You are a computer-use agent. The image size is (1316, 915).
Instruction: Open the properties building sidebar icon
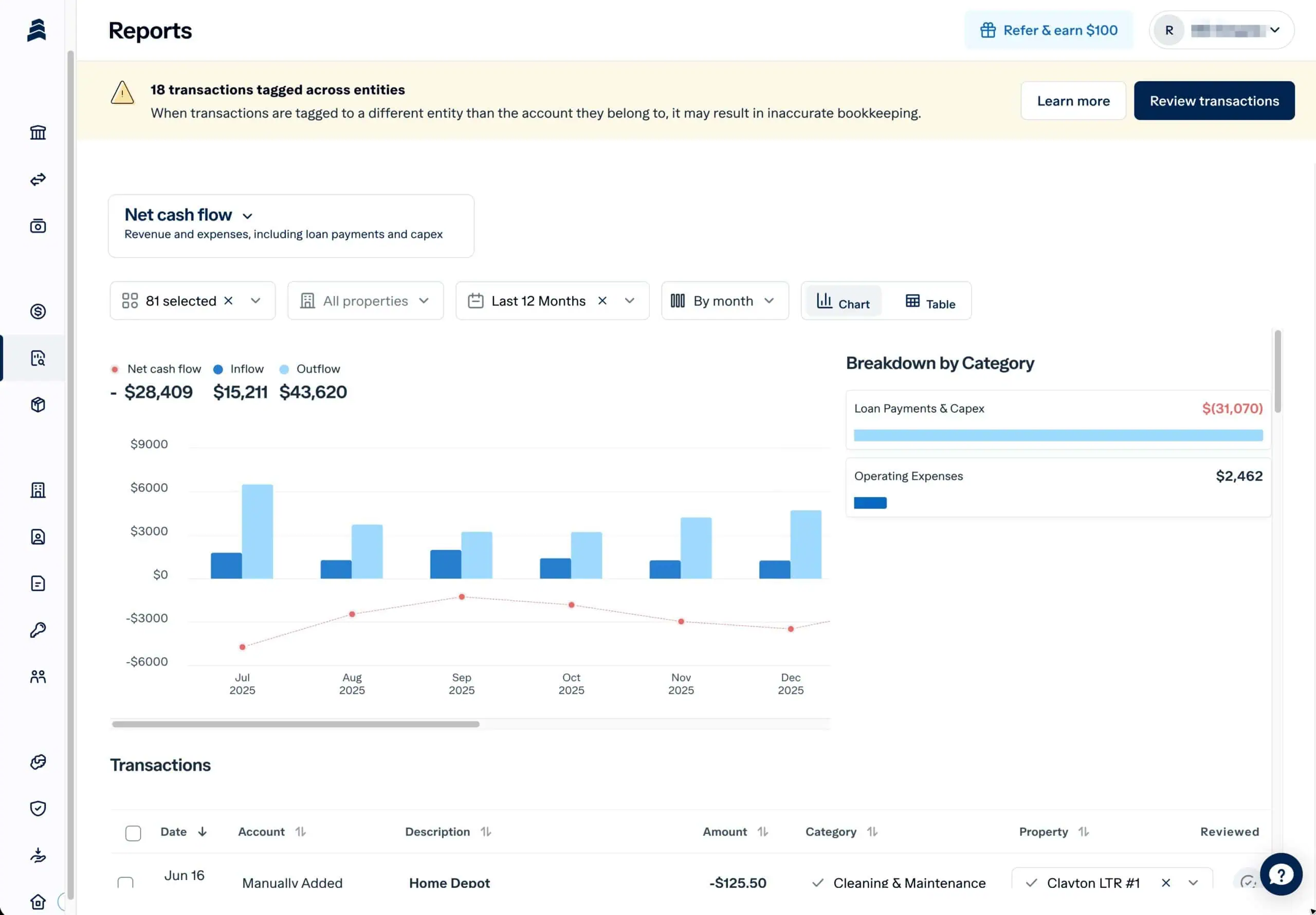pyautogui.click(x=38, y=490)
